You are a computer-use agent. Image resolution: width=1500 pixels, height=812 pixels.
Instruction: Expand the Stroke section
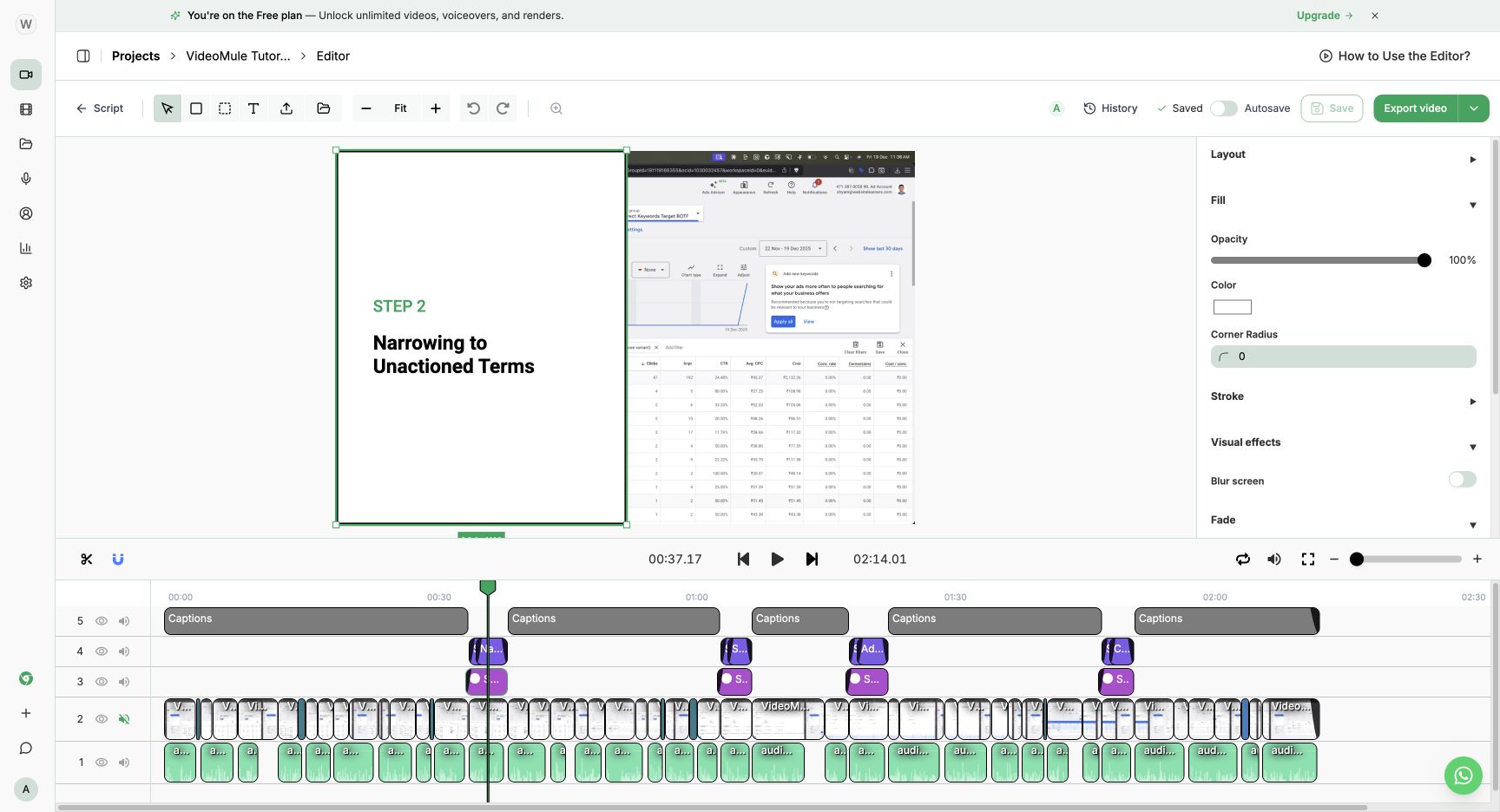[x=1472, y=402]
